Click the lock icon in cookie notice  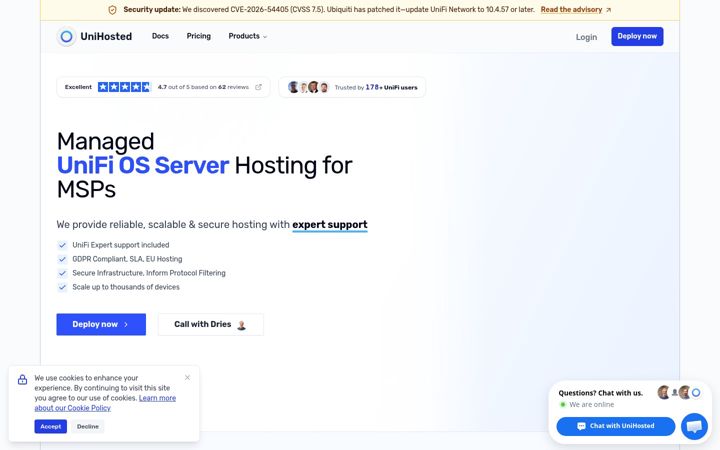click(22, 379)
